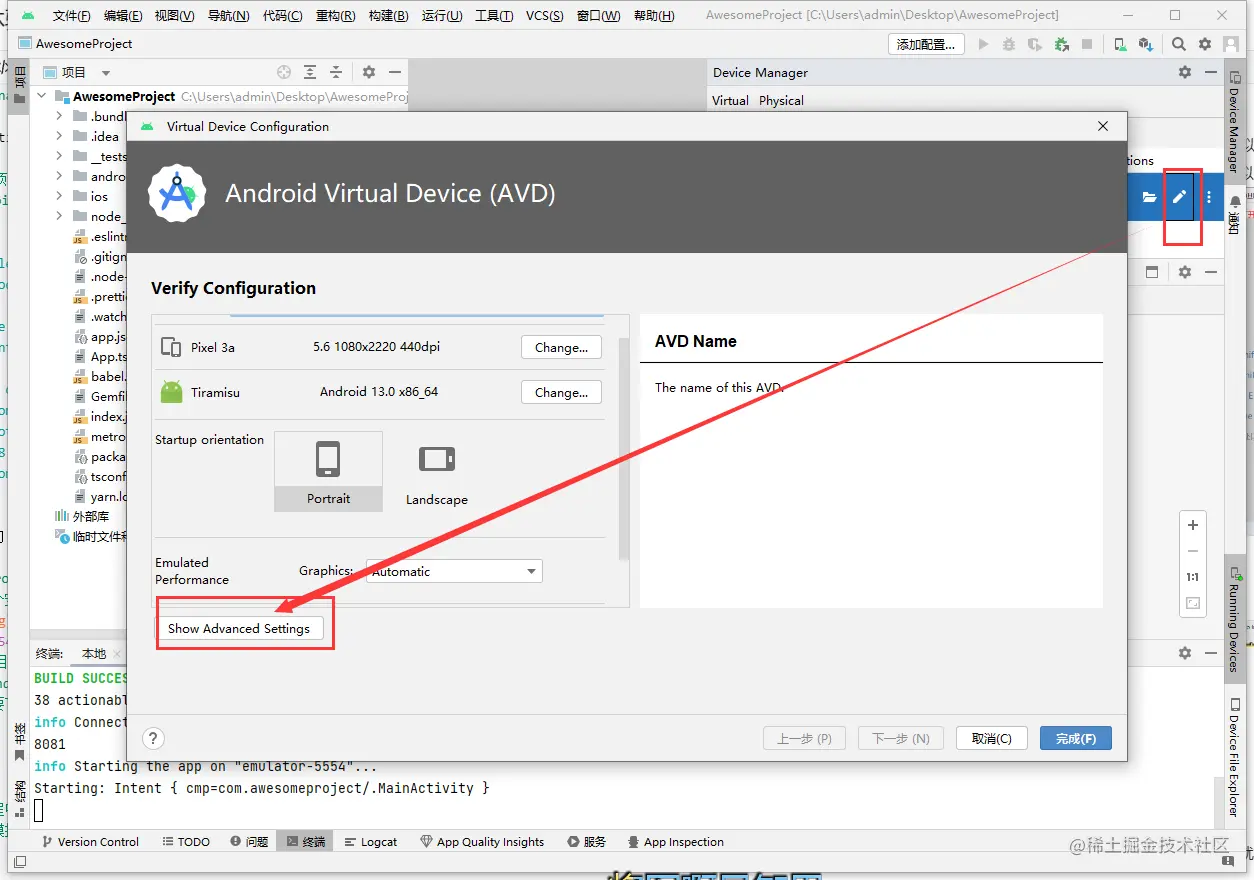Open SDK Manager cube icon in toolbar

[x=1146, y=44]
